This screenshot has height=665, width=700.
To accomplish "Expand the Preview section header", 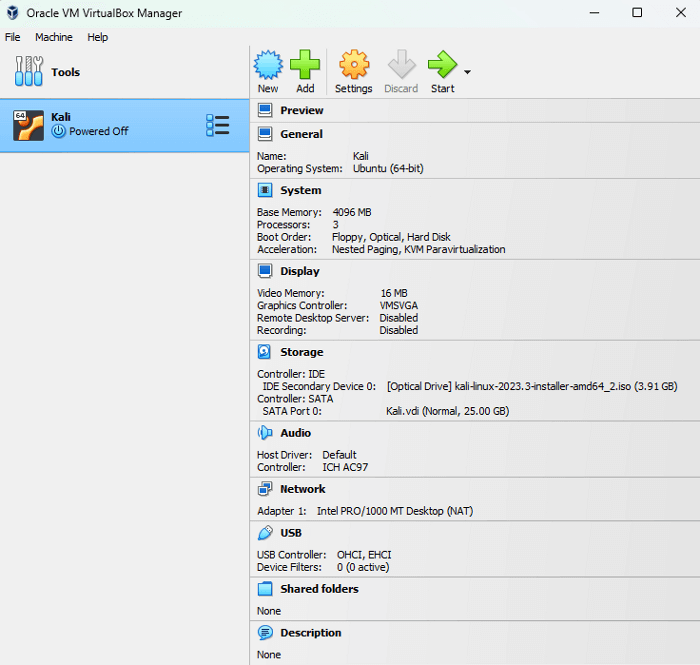I will pos(301,110).
